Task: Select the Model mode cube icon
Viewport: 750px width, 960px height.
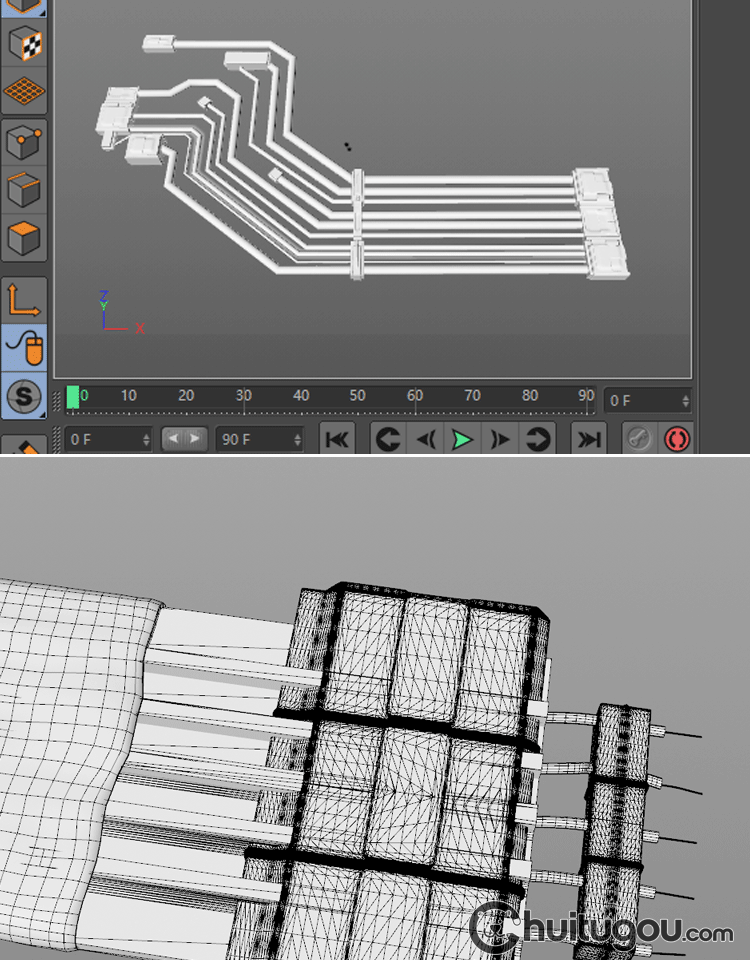Action: click(24, 6)
